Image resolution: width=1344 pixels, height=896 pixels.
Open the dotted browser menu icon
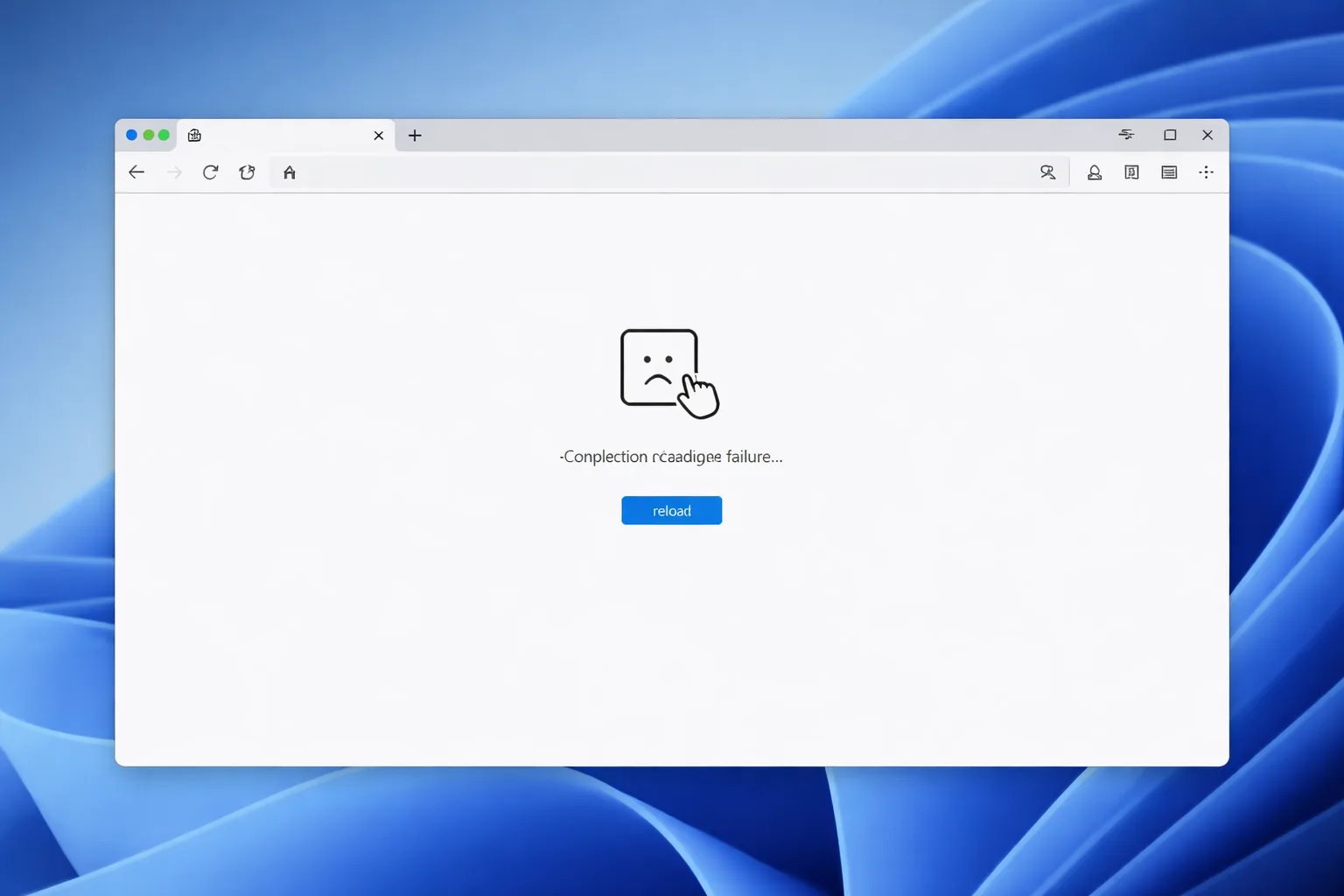[1207, 172]
